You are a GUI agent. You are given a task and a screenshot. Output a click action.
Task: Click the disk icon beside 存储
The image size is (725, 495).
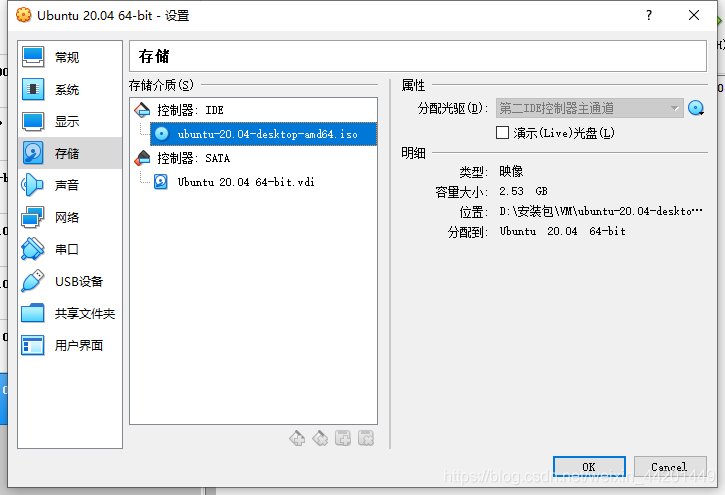(x=33, y=153)
